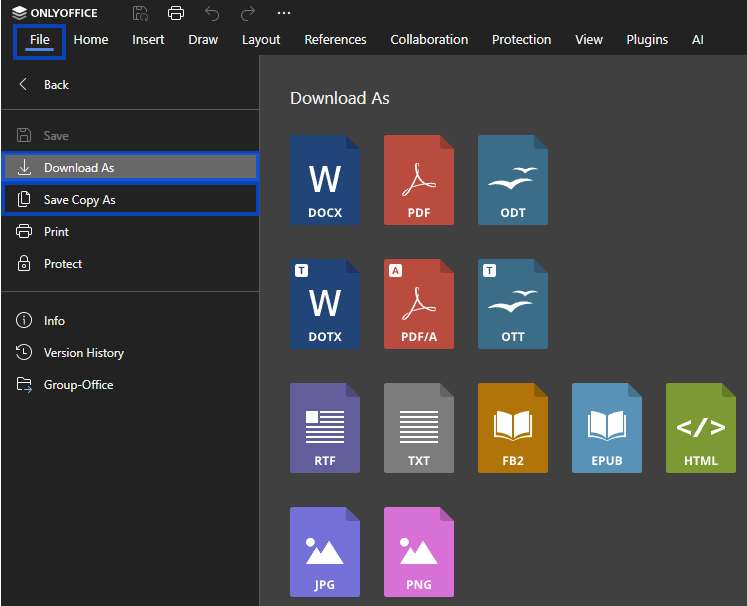The width and height of the screenshot is (747, 606).
Task: Go back using the Back arrow
Action: click(x=23, y=84)
